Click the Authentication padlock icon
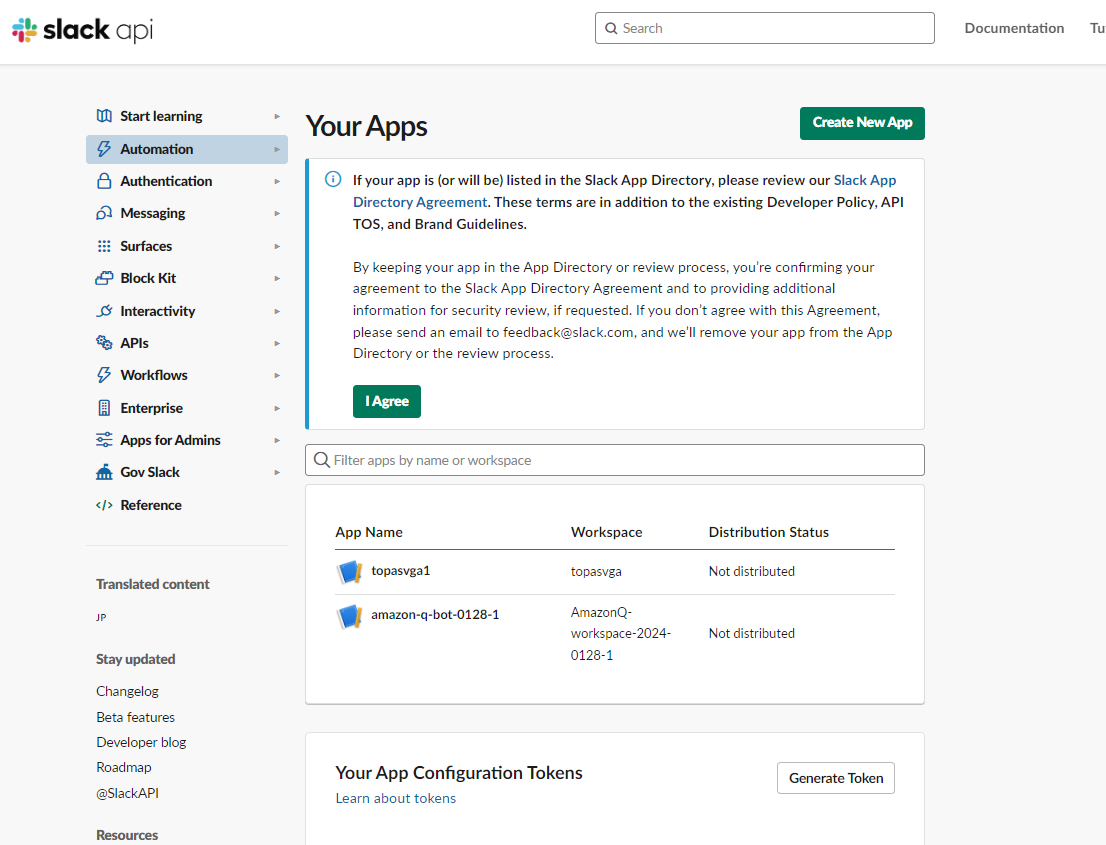Image resolution: width=1106 pixels, height=845 pixels. (x=104, y=181)
